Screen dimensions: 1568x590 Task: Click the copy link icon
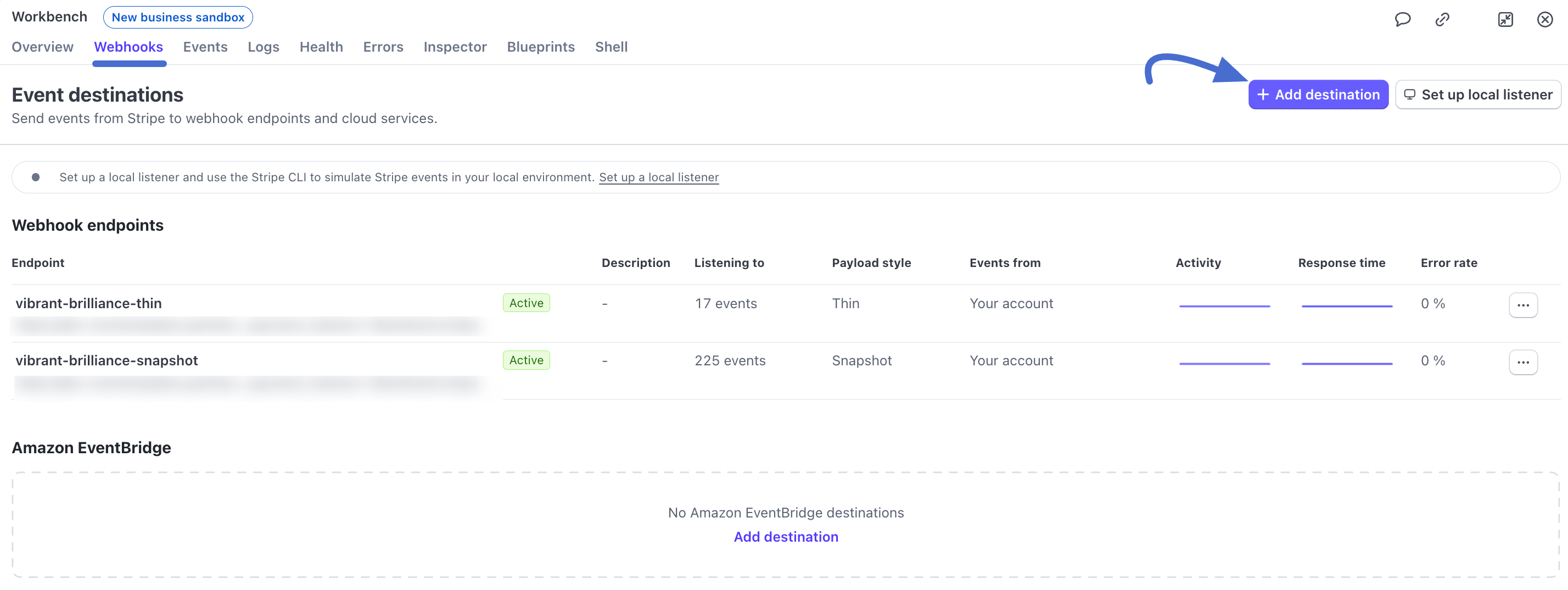point(1442,19)
